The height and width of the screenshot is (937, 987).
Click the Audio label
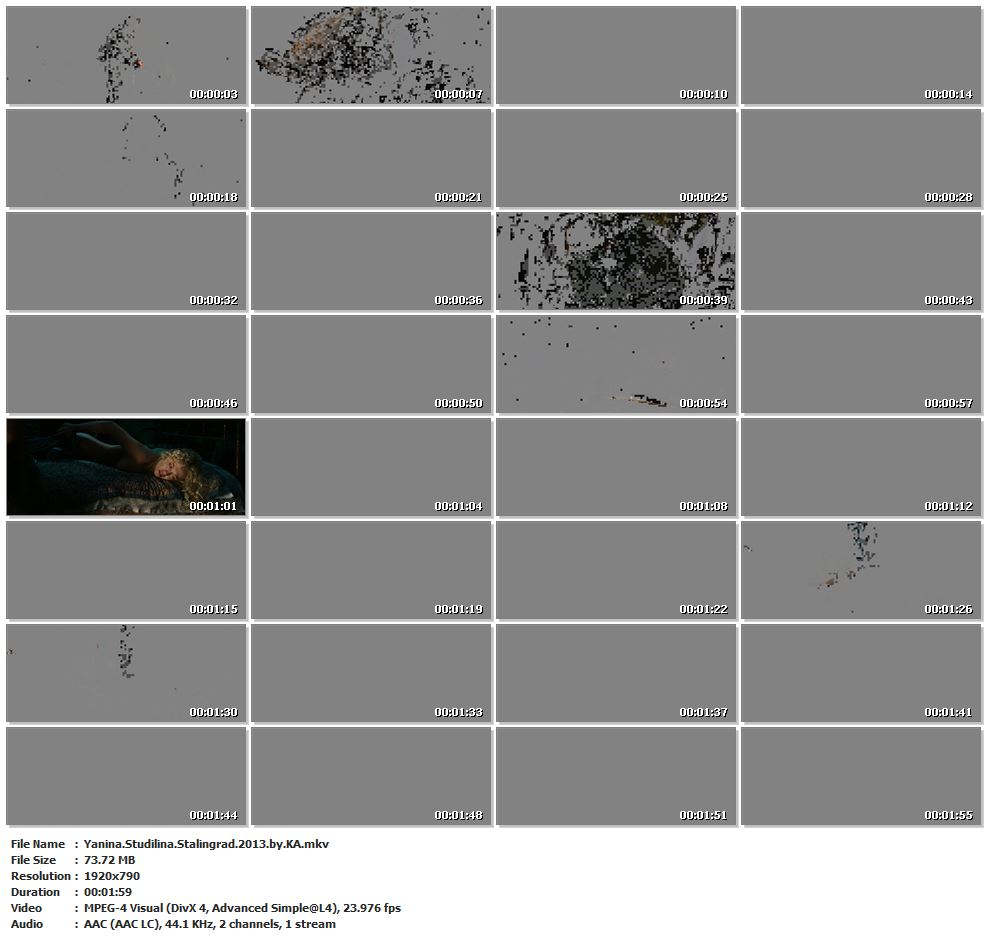click(x=27, y=924)
